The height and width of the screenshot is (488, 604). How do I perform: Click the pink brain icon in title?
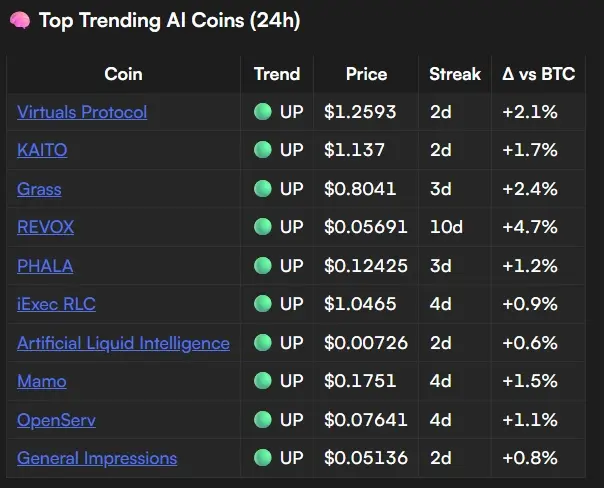coord(20,20)
